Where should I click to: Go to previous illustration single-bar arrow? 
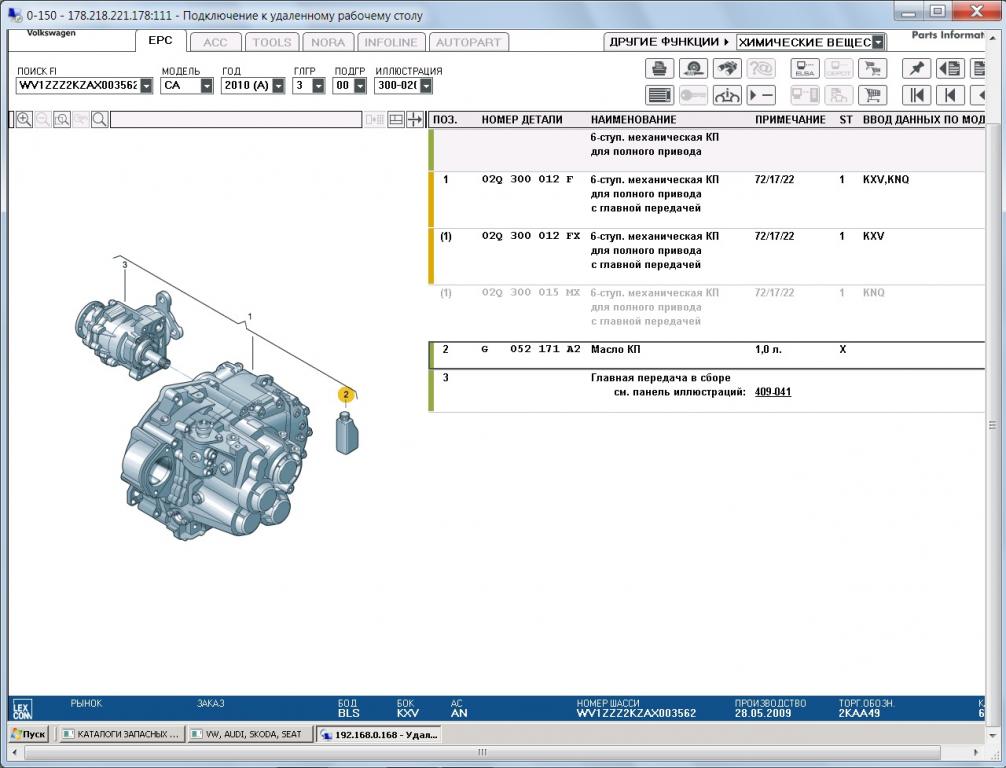[x=950, y=96]
